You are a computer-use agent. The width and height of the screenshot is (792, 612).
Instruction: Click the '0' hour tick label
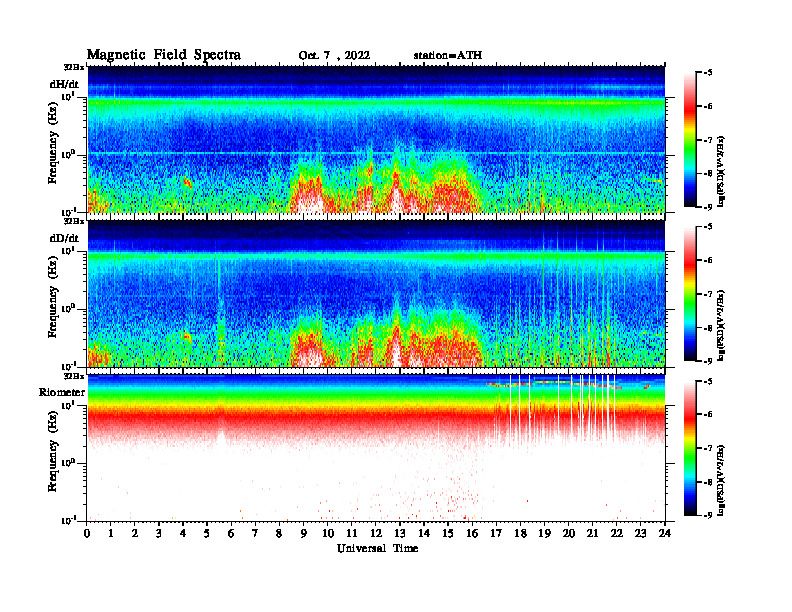(87, 534)
